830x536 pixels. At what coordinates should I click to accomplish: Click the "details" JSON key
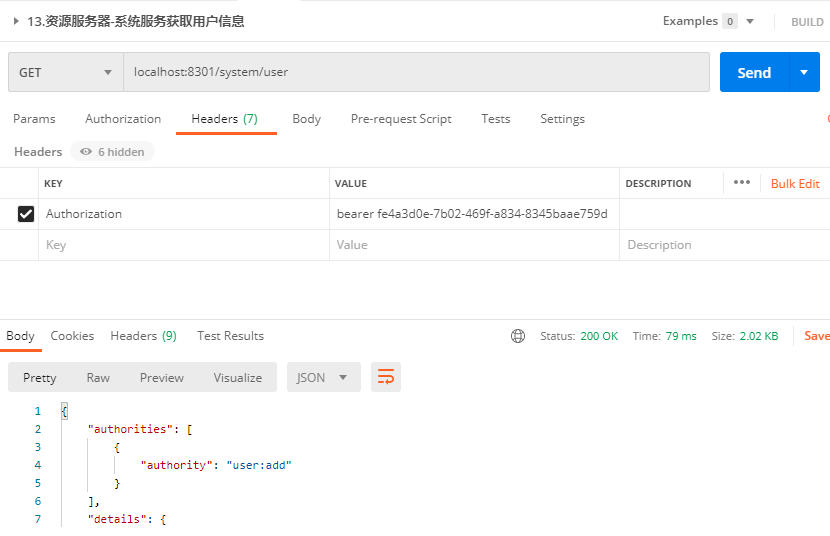click(x=117, y=519)
